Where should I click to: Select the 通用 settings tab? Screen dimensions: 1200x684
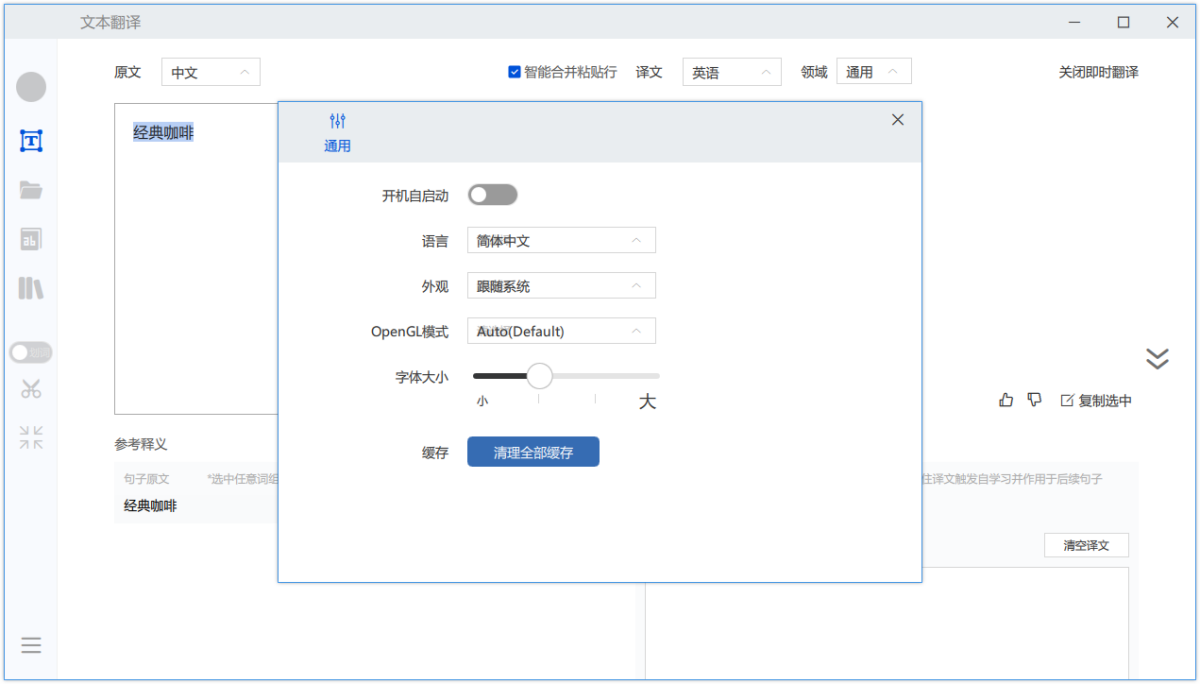[x=337, y=132]
